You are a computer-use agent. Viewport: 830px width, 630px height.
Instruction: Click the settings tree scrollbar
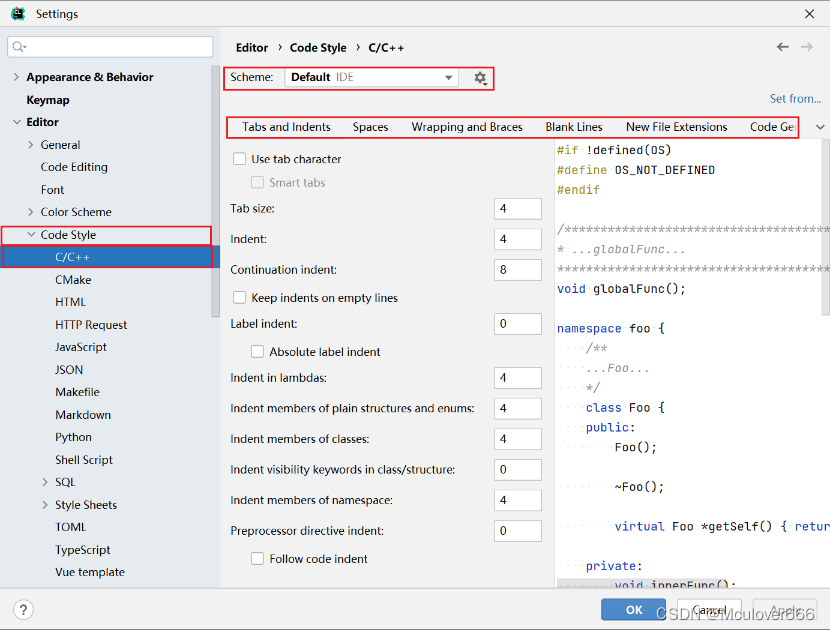tap(215, 191)
